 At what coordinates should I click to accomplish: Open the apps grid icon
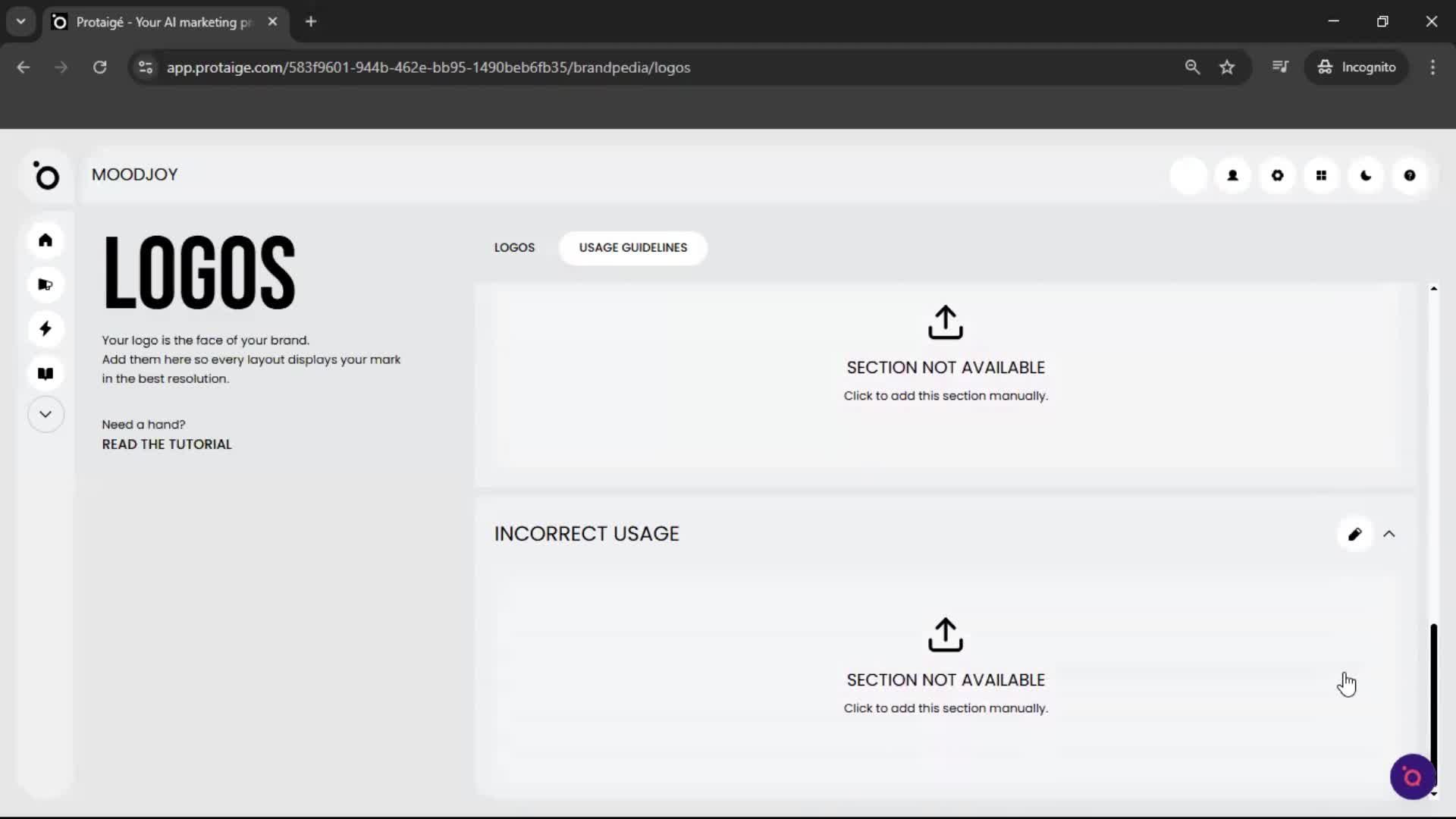point(1321,175)
